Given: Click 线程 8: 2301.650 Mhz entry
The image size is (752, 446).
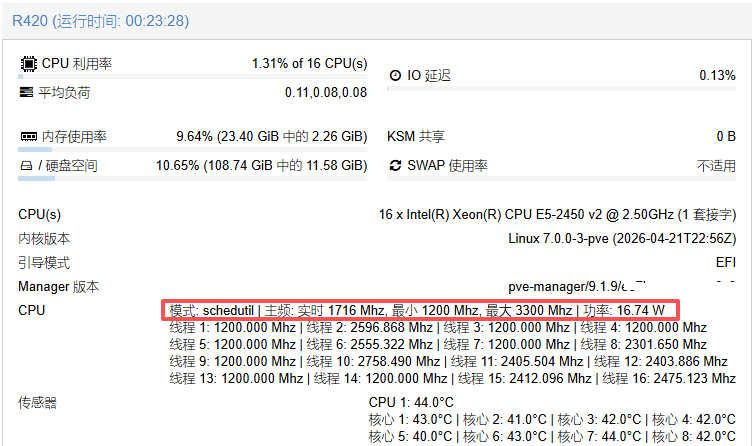Looking at the screenshot, I should 644,344.
